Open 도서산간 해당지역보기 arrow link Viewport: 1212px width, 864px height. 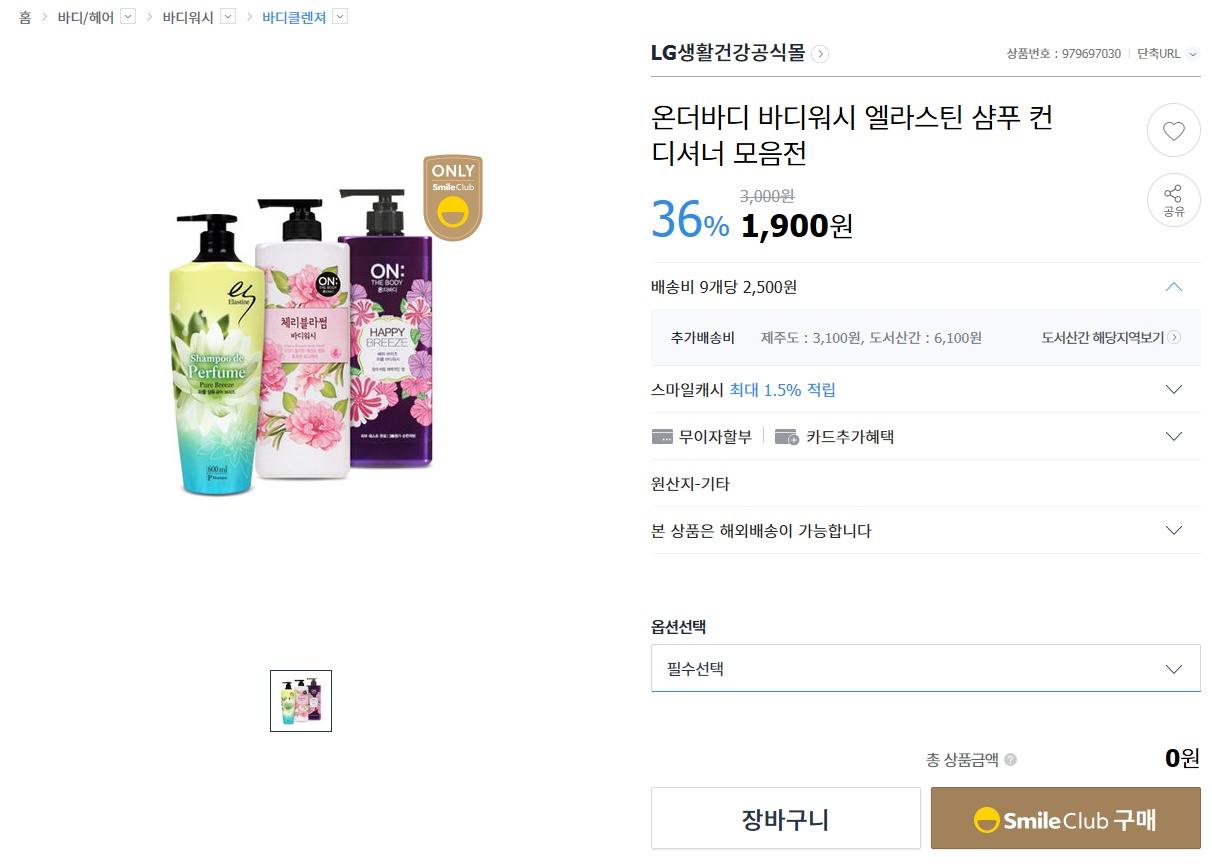[x=1174, y=338]
